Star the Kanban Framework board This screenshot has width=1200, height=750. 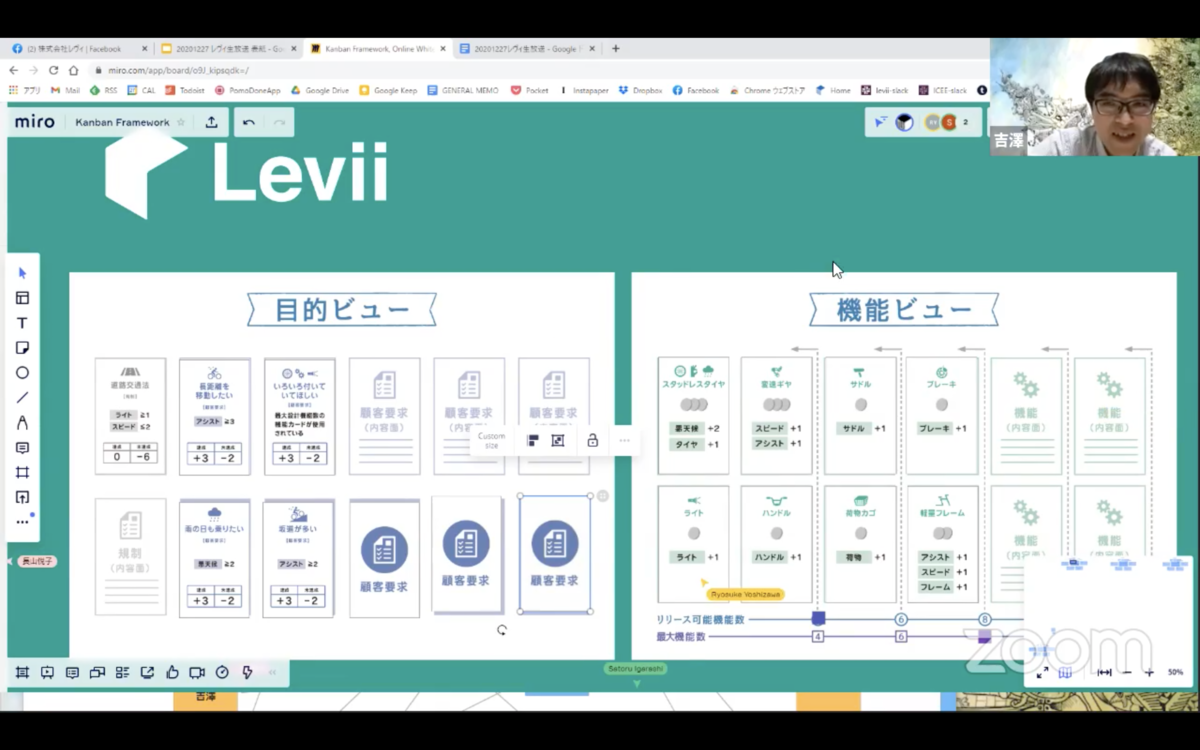[181, 122]
